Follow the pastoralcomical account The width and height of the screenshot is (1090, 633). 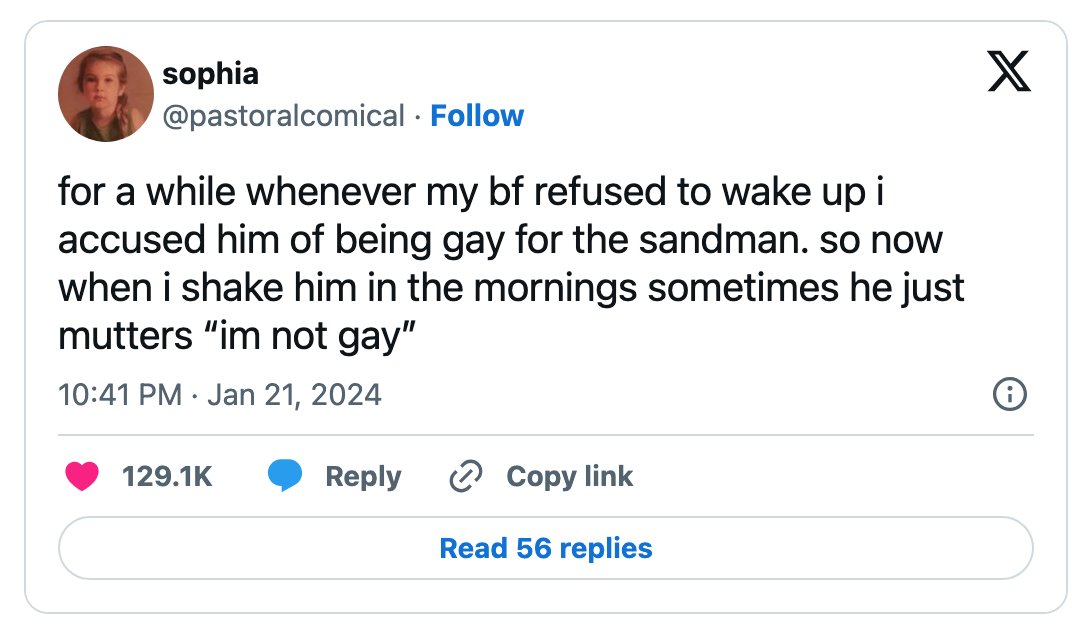coord(477,116)
